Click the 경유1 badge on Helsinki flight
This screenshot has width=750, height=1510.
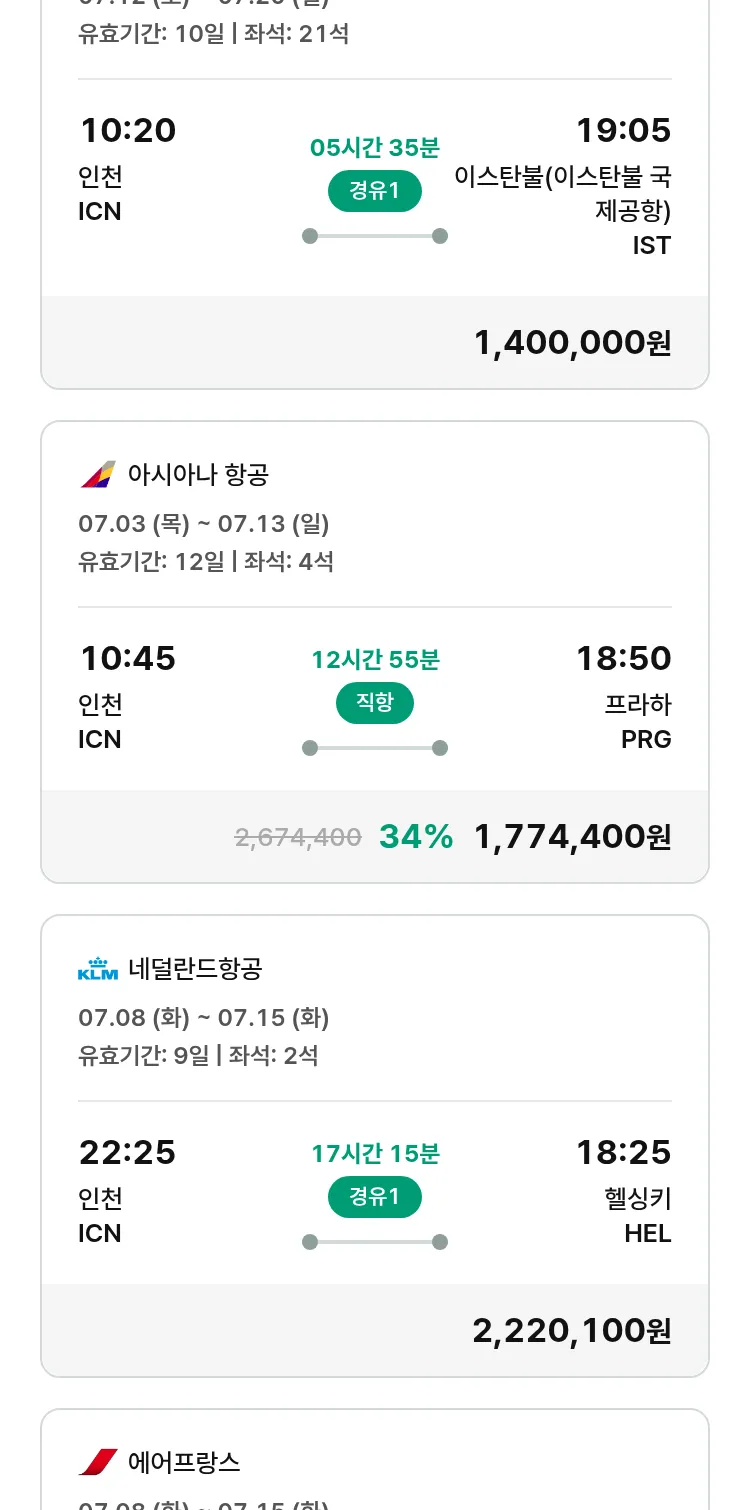[374, 1197]
